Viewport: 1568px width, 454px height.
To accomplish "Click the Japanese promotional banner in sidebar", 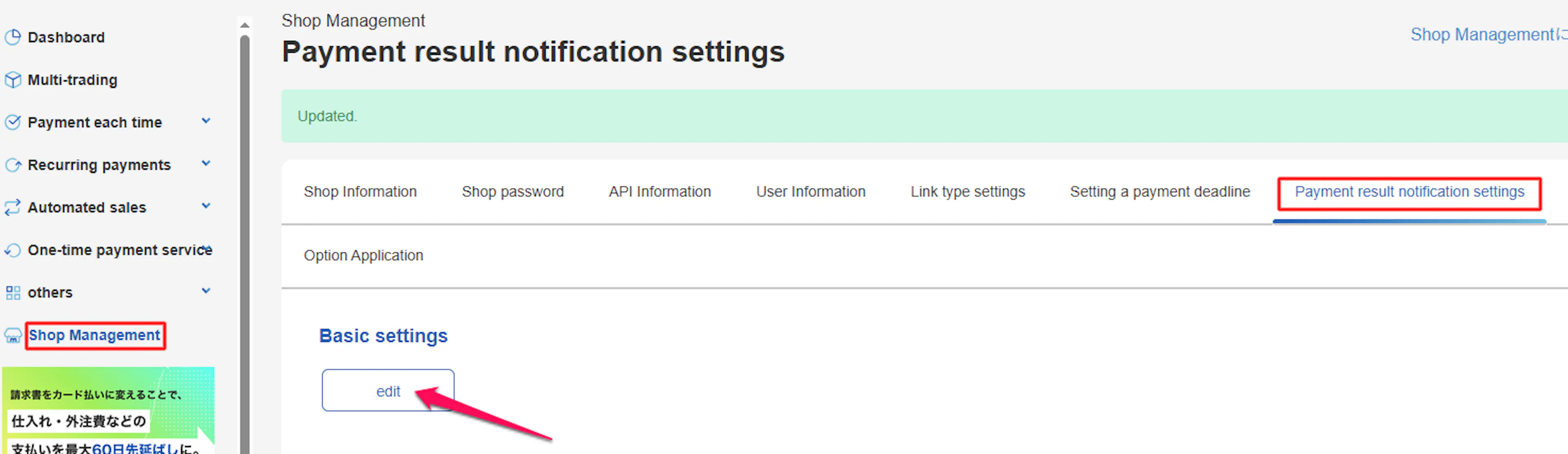I will pyautogui.click(x=108, y=411).
